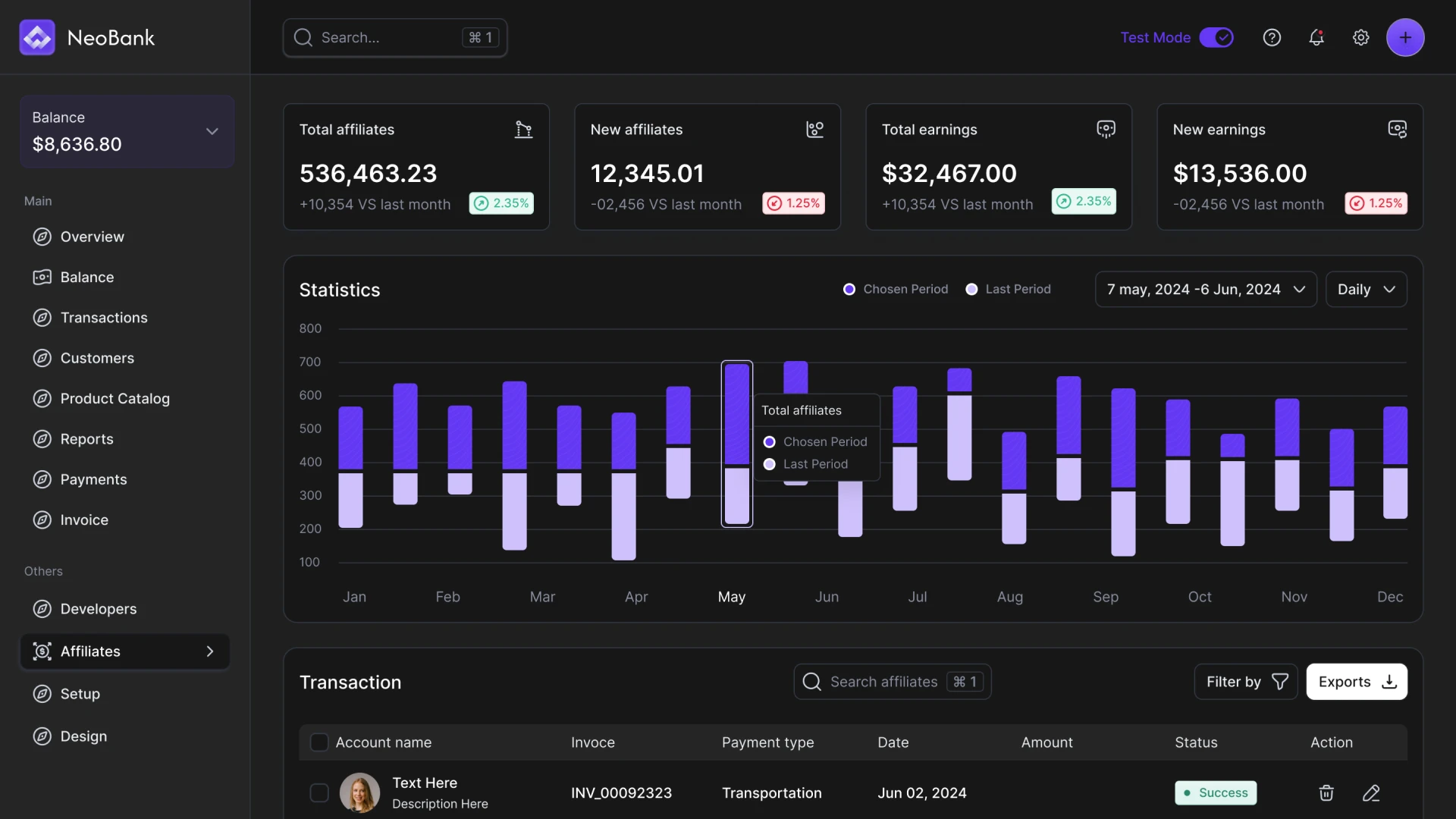Open the date range dropdown
Viewport: 1456px width, 819px height.
click(x=1206, y=289)
